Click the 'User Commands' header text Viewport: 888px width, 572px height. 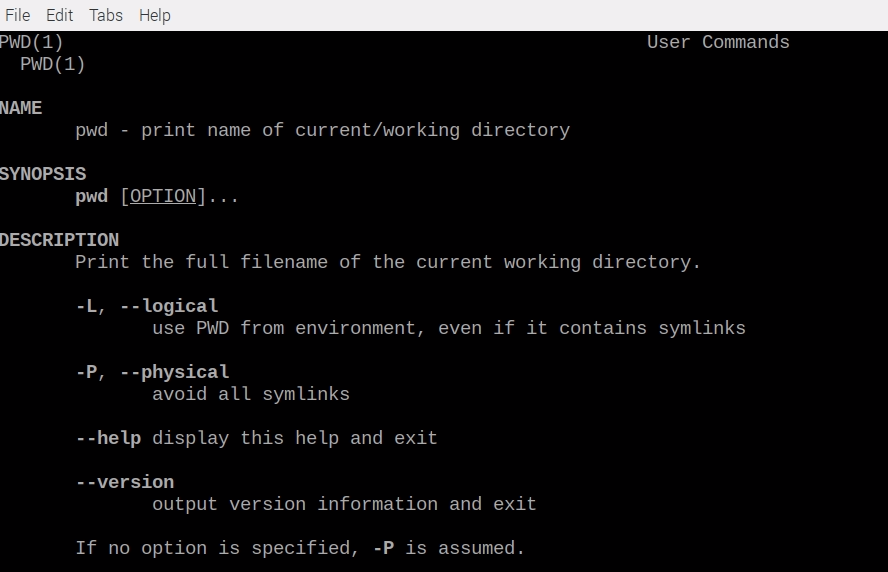click(x=718, y=42)
